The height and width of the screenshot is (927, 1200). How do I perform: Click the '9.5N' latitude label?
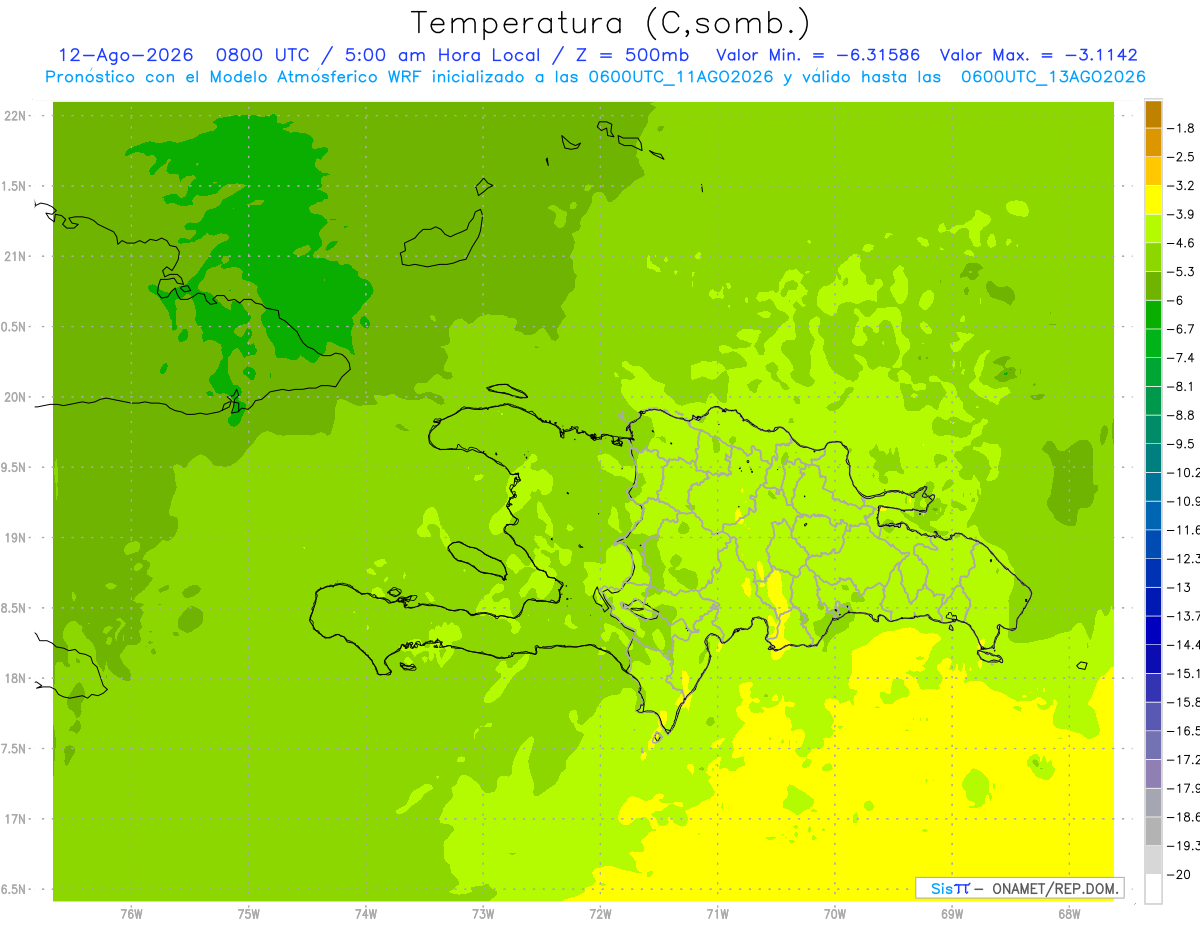tap(15, 468)
